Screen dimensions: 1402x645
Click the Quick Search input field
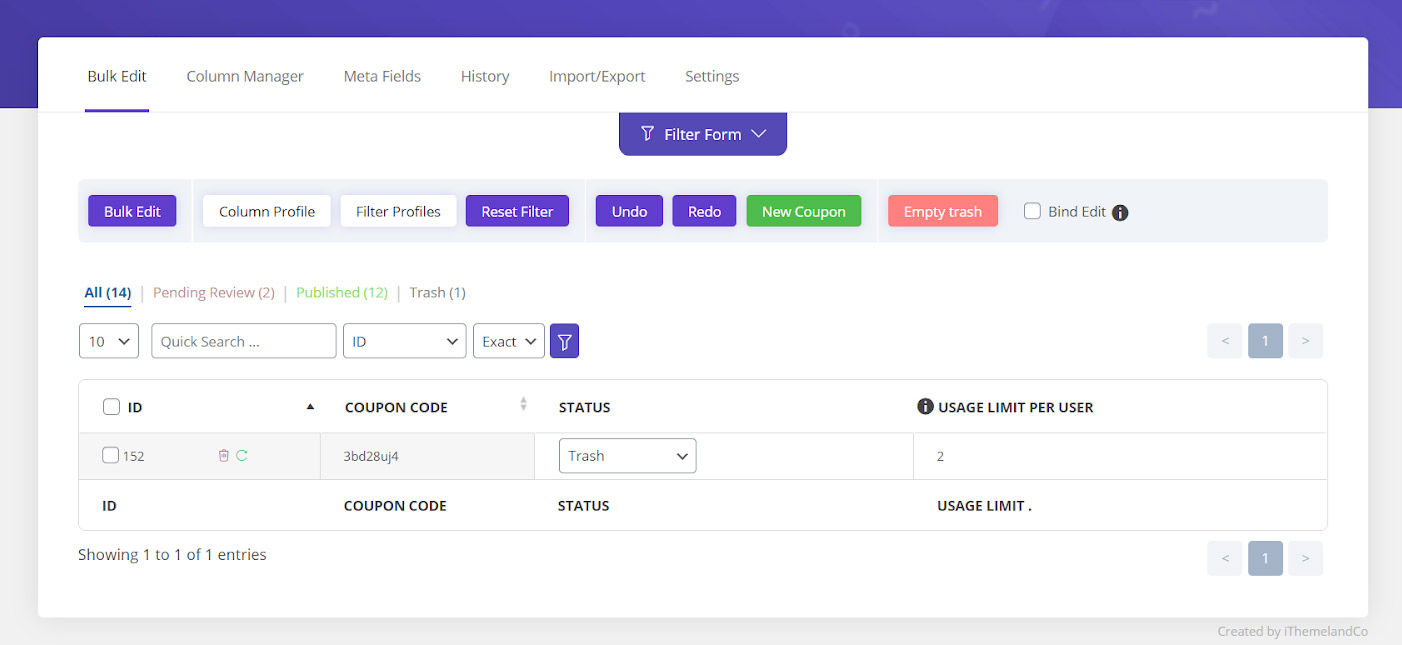click(244, 341)
